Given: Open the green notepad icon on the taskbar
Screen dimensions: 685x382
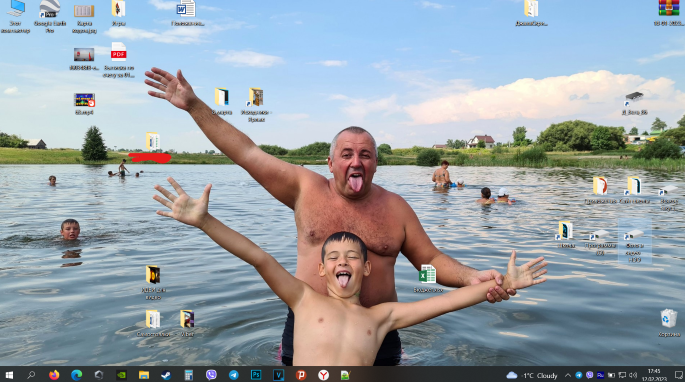Looking at the screenshot, I should point(346,375).
